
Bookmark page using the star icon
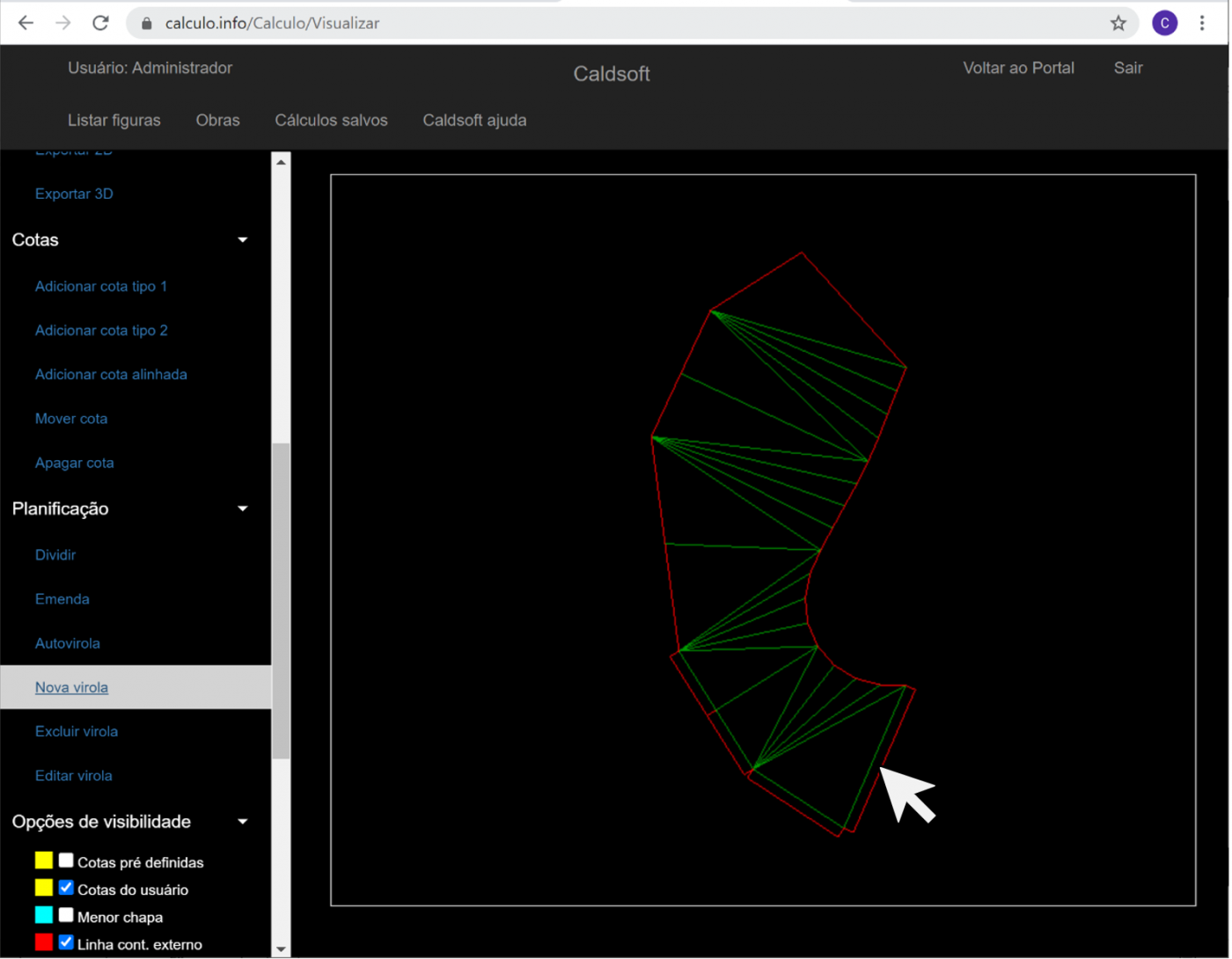[x=1118, y=24]
